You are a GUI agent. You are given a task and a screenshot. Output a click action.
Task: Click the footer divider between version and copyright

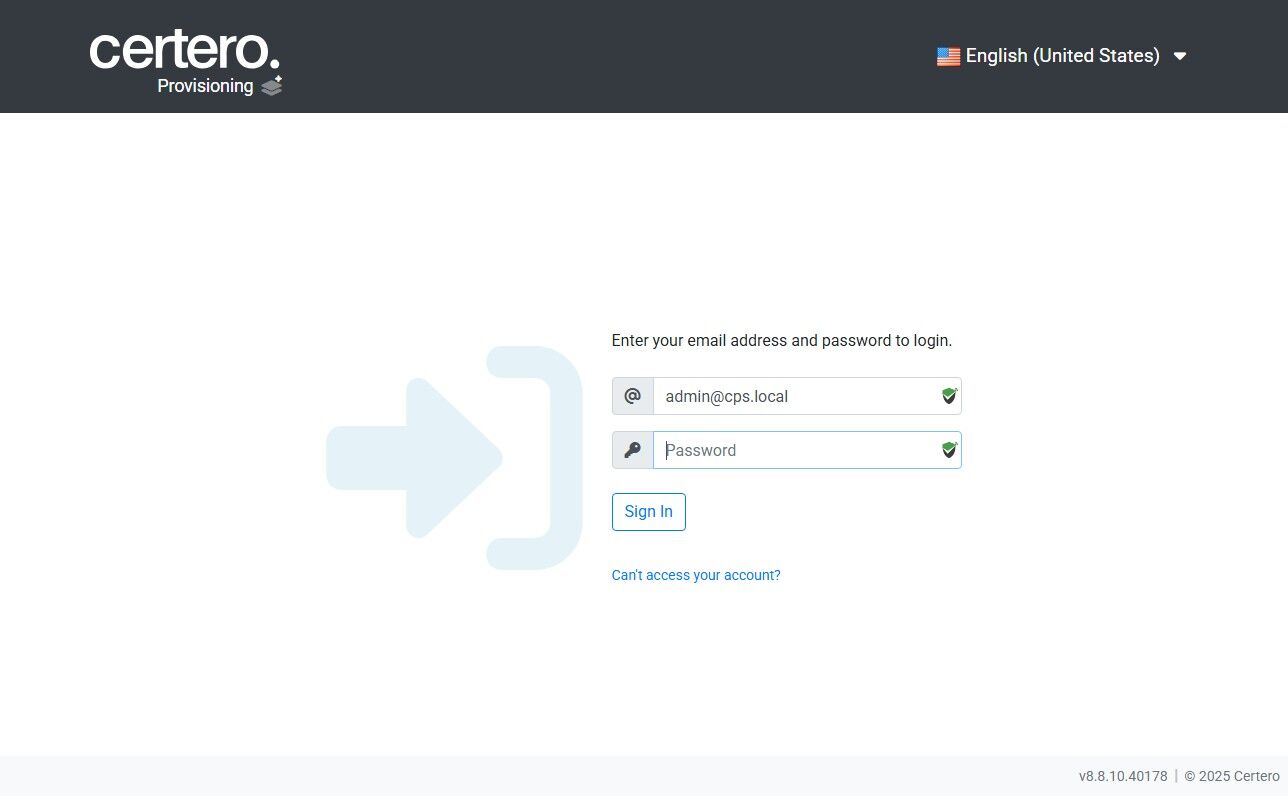click(x=1176, y=776)
